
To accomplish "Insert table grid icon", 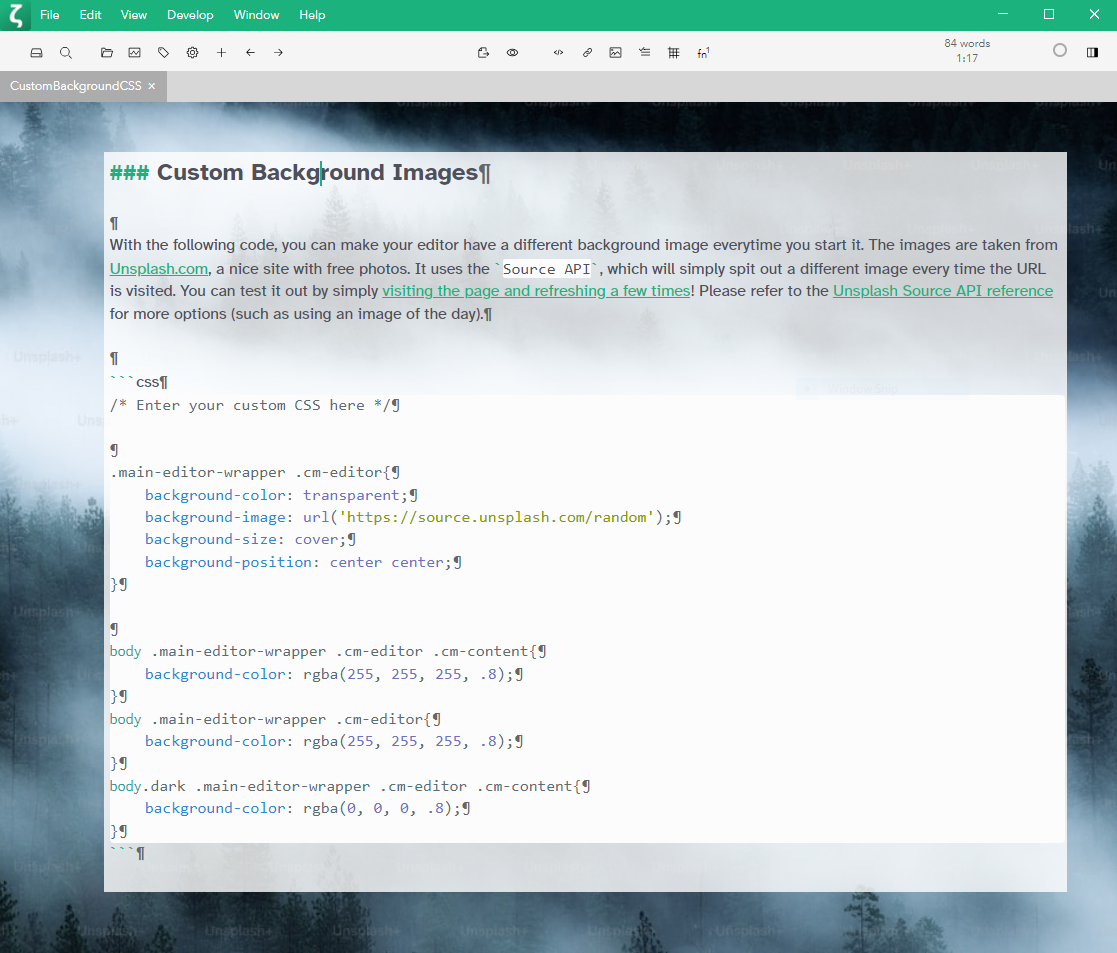I will [673, 53].
